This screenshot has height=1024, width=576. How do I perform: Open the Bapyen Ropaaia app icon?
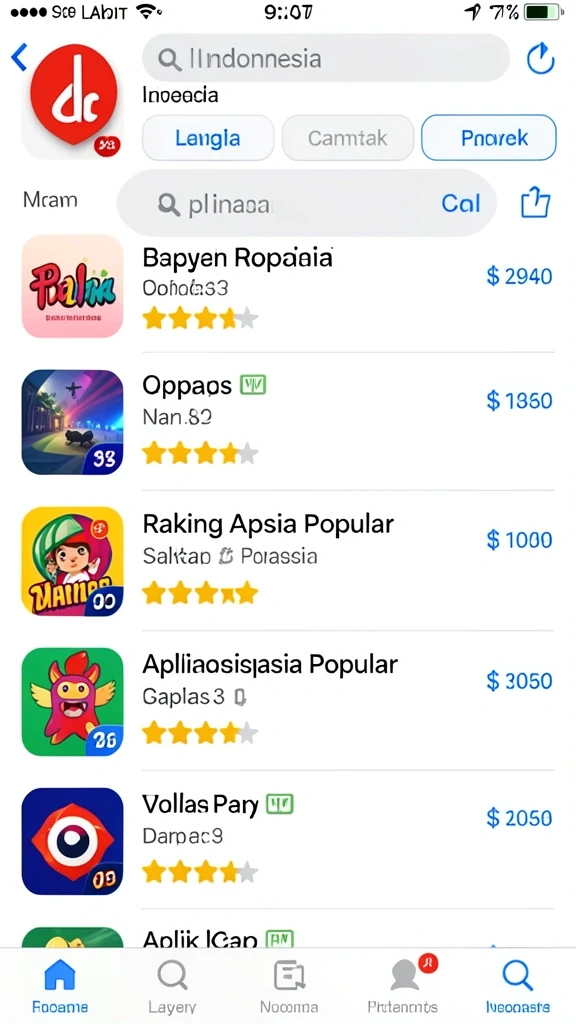[x=72, y=286]
